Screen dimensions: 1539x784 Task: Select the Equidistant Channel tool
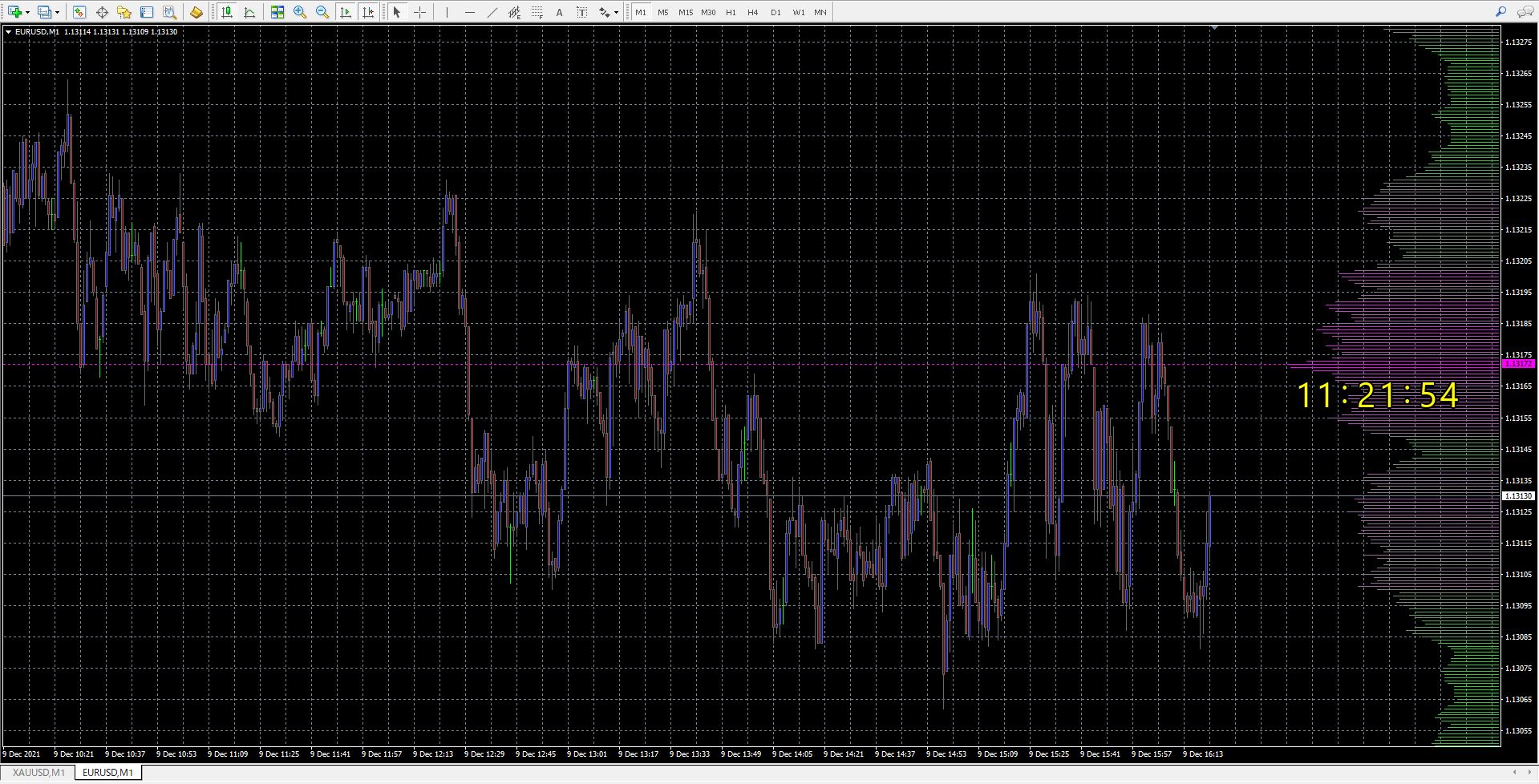pos(515,12)
